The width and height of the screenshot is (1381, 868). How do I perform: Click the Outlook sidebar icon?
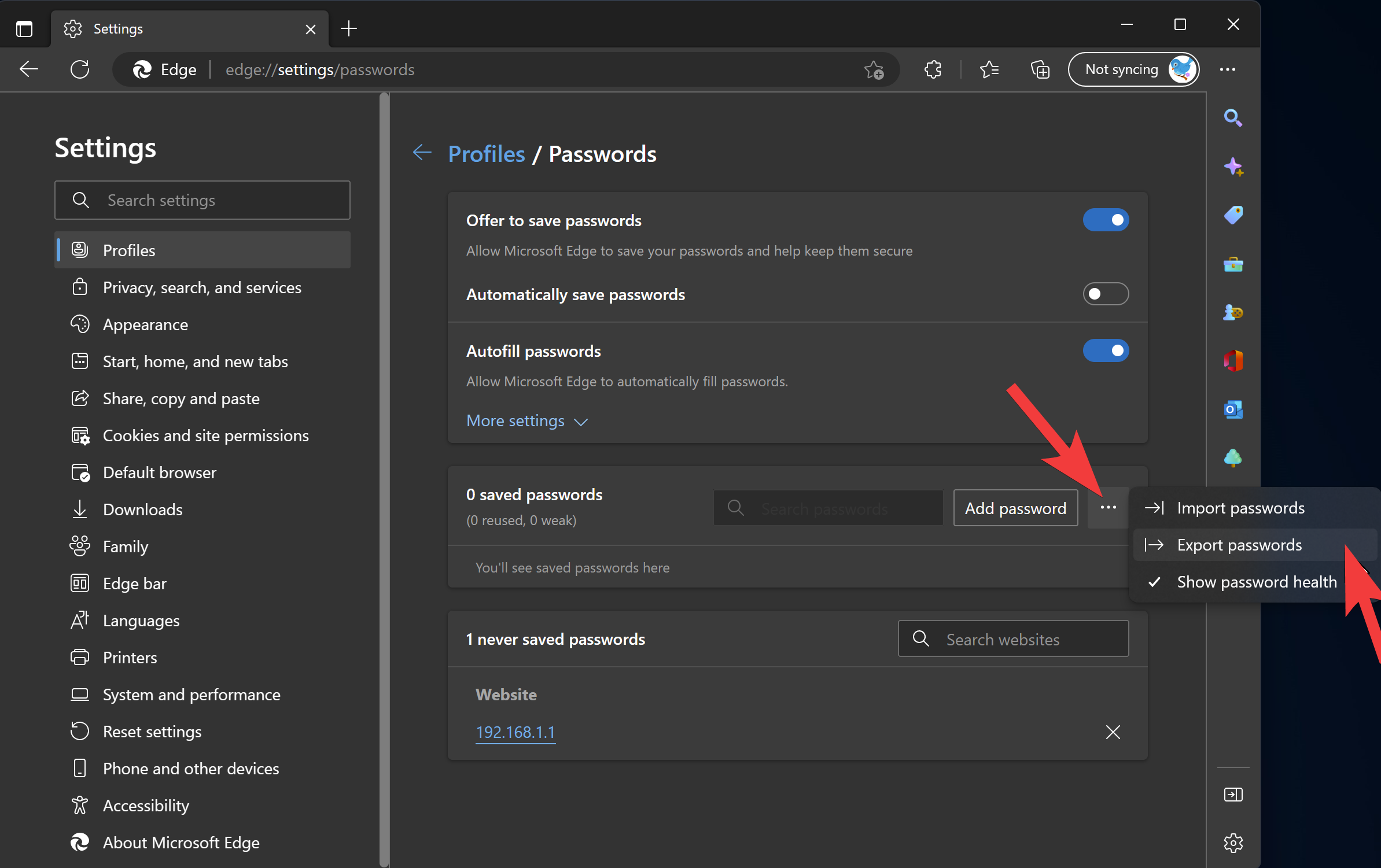[x=1233, y=410]
